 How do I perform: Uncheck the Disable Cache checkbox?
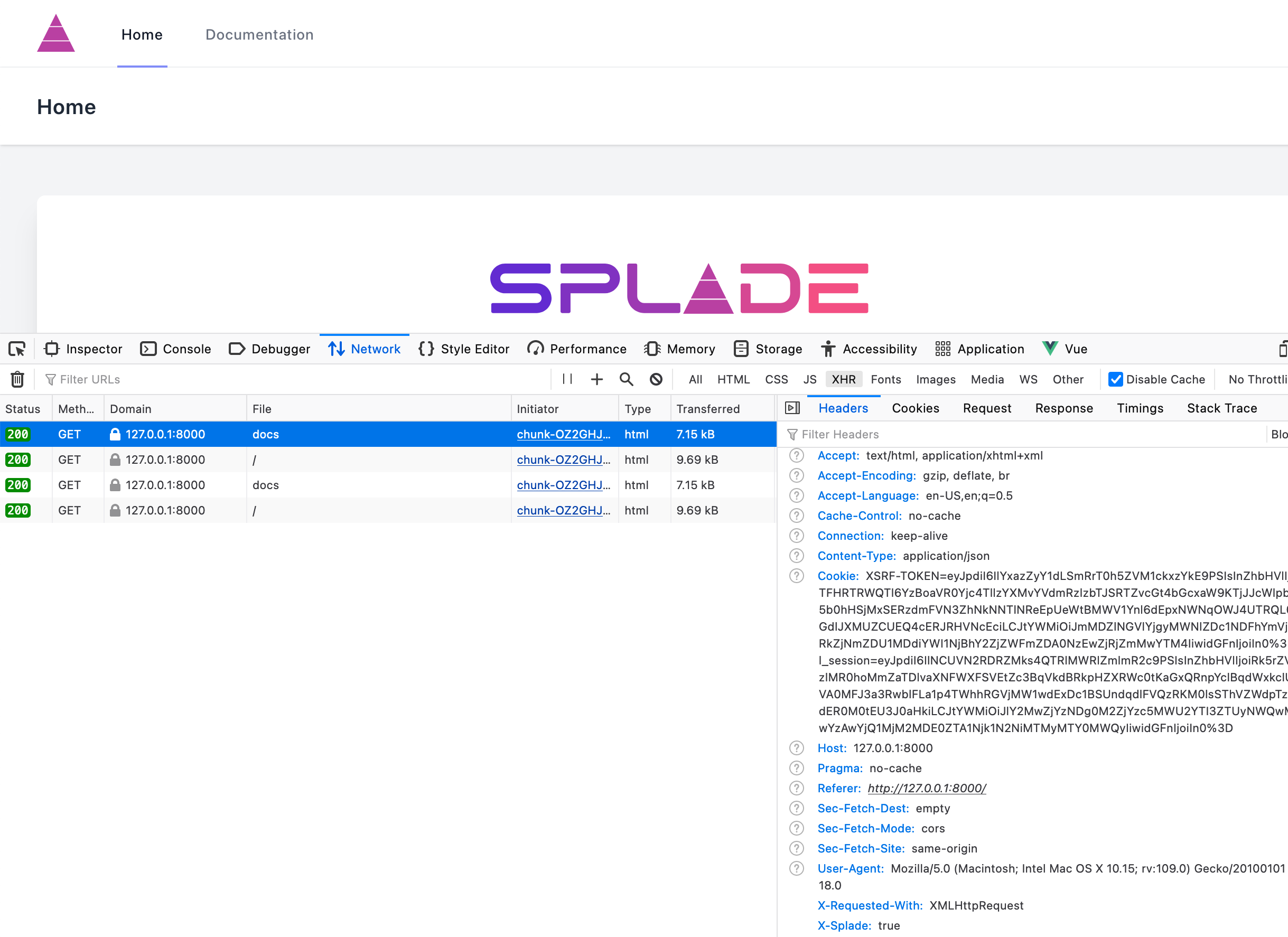tap(1115, 379)
